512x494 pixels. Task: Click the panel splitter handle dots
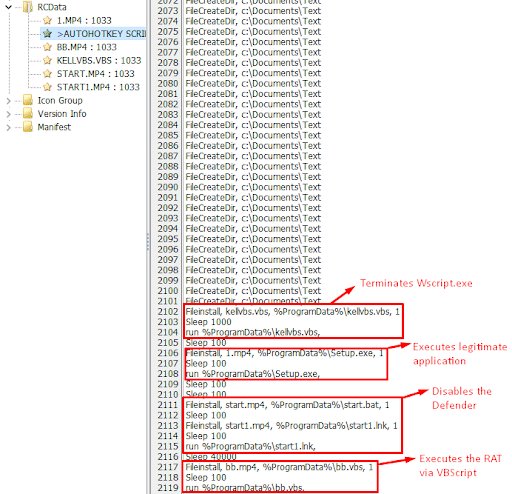pos(148,242)
